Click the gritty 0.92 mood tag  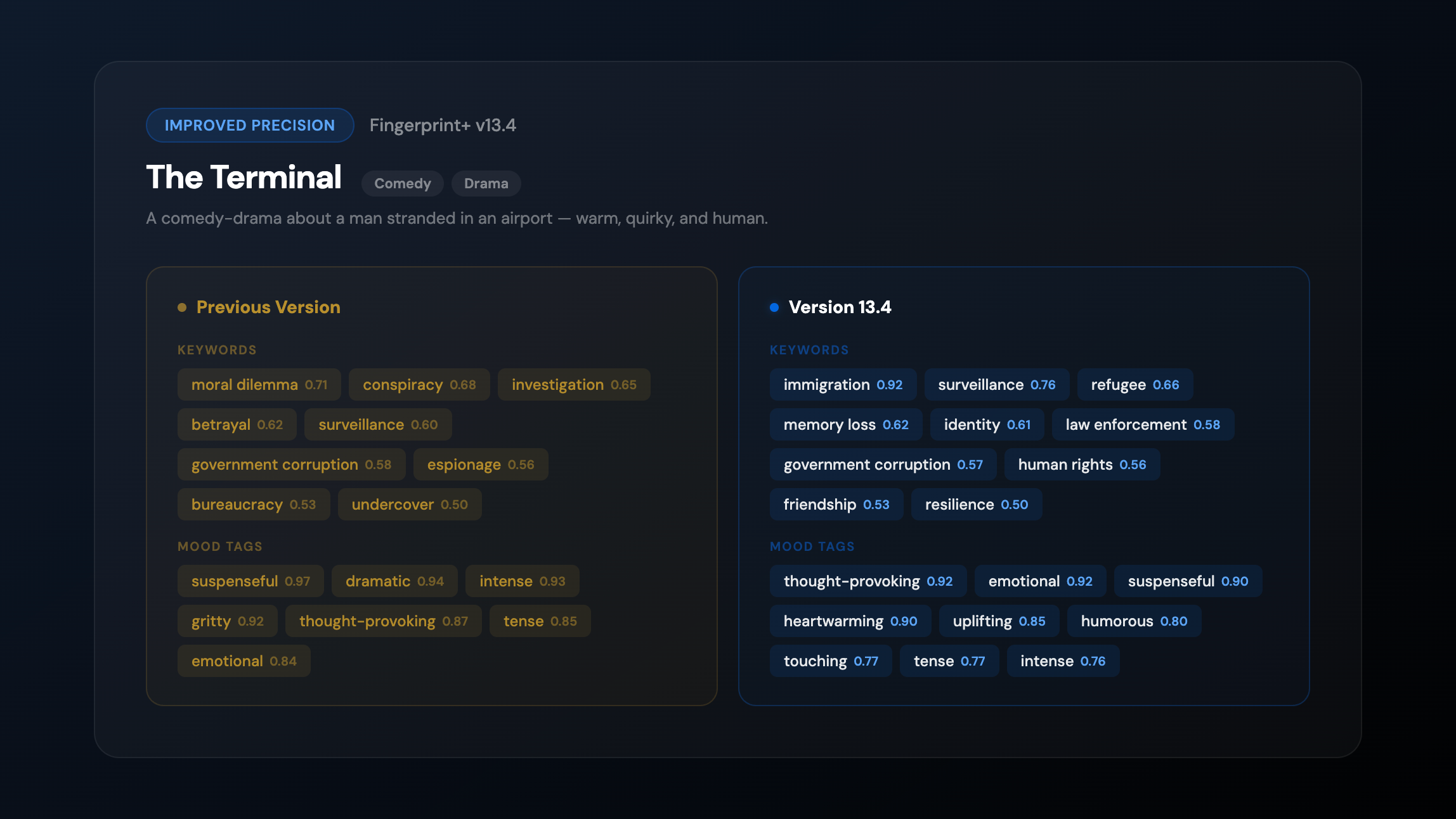tap(227, 621)
